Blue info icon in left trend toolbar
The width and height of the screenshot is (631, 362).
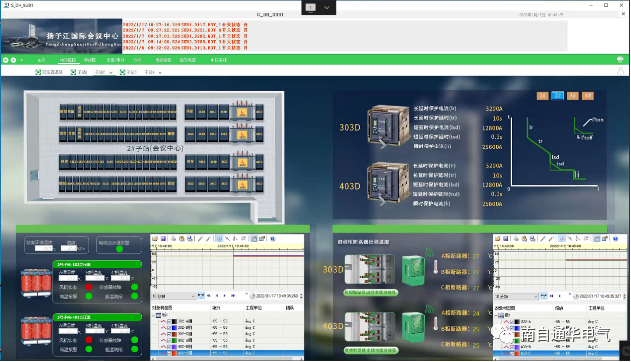coord(272,239)
